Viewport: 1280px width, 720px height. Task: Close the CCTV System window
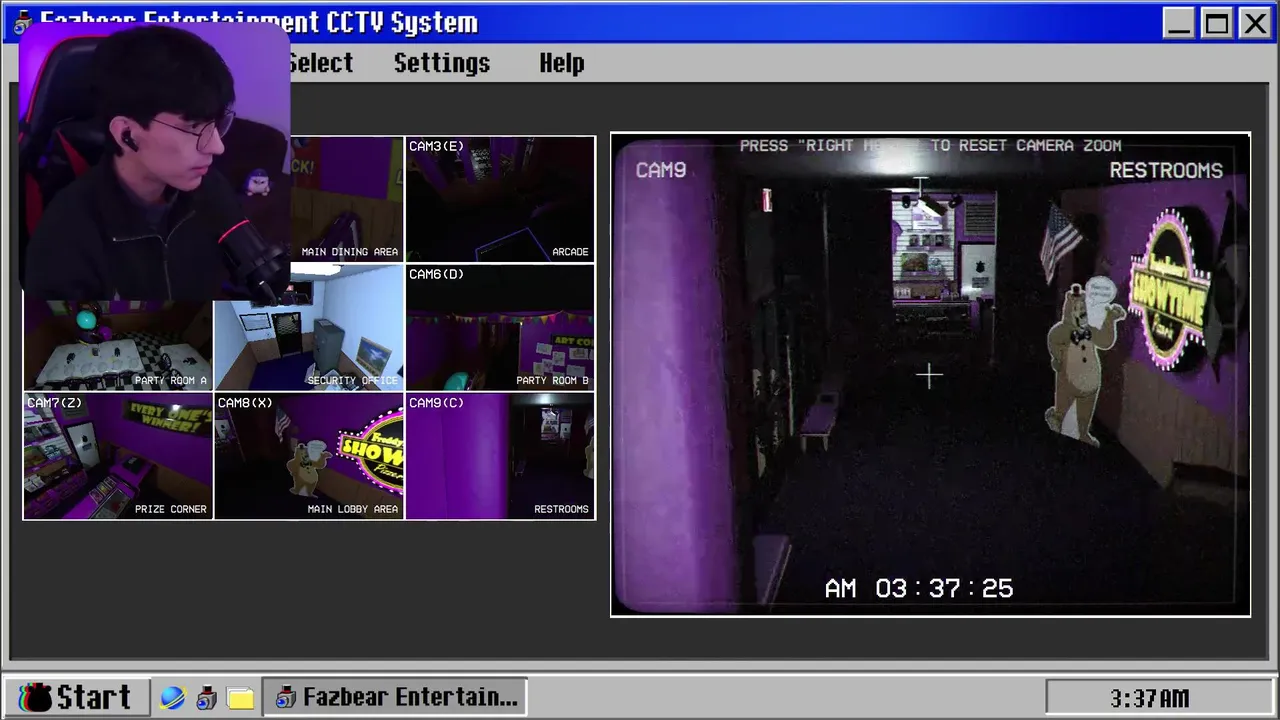coord(1255,23)
